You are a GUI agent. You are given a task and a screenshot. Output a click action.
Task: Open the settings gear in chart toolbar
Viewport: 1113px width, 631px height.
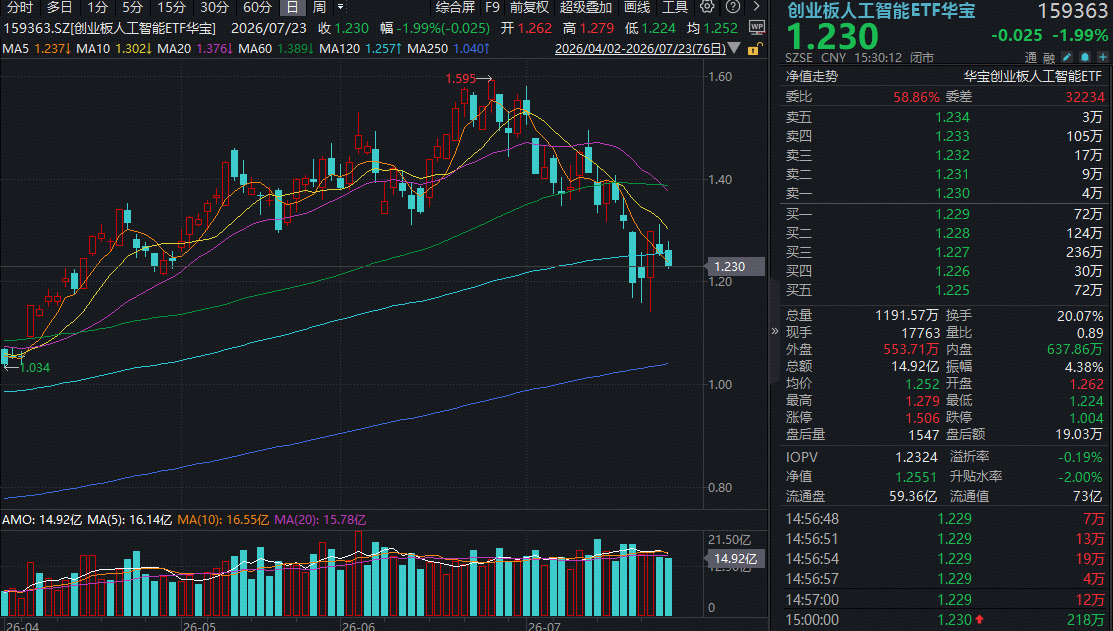point(707,7)
